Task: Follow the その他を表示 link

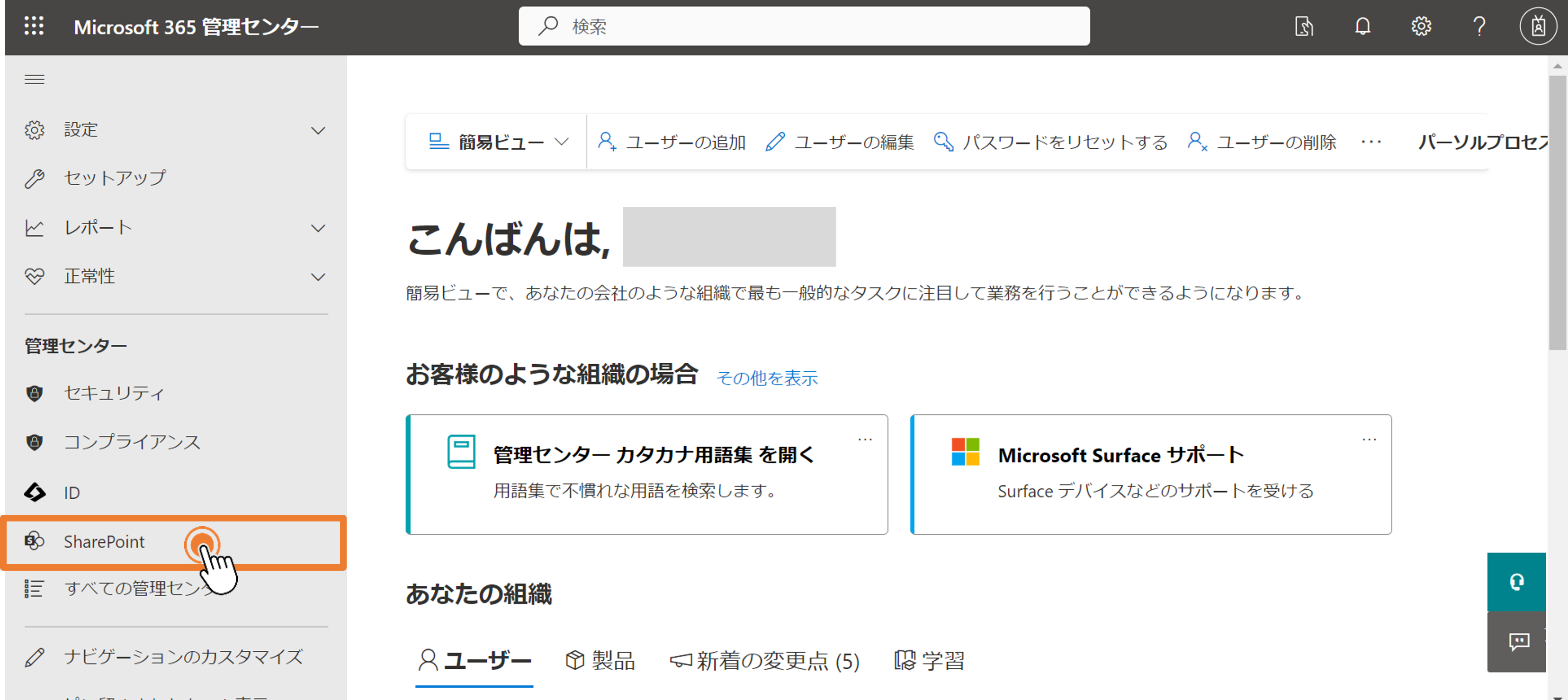Action: click(x=767, y=378)
